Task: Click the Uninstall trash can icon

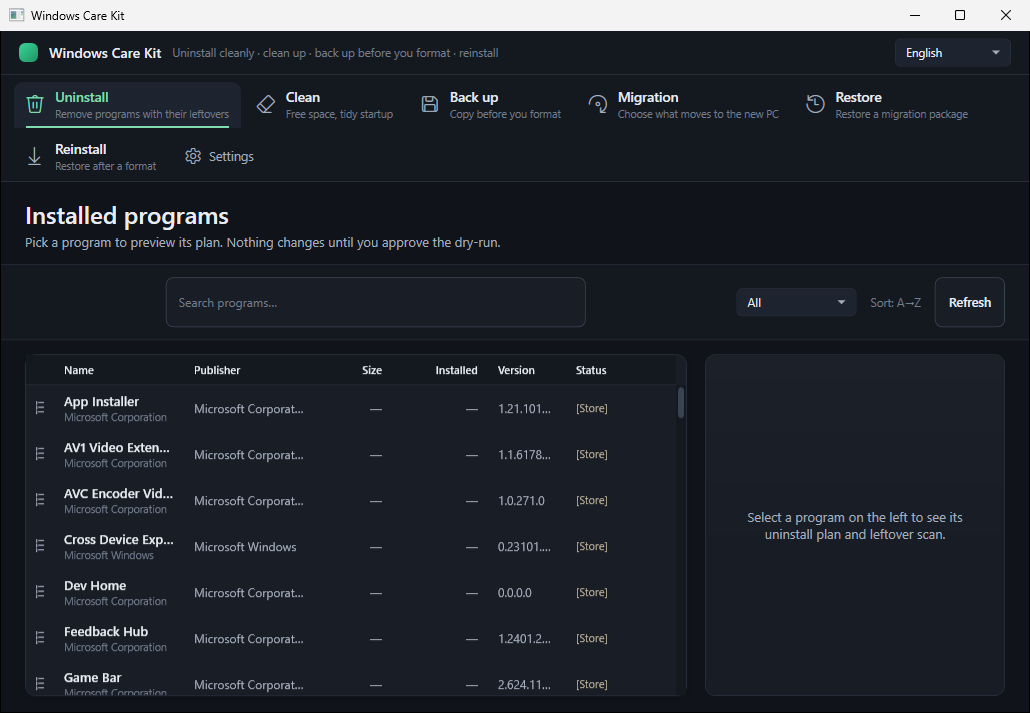Action: 35,104
